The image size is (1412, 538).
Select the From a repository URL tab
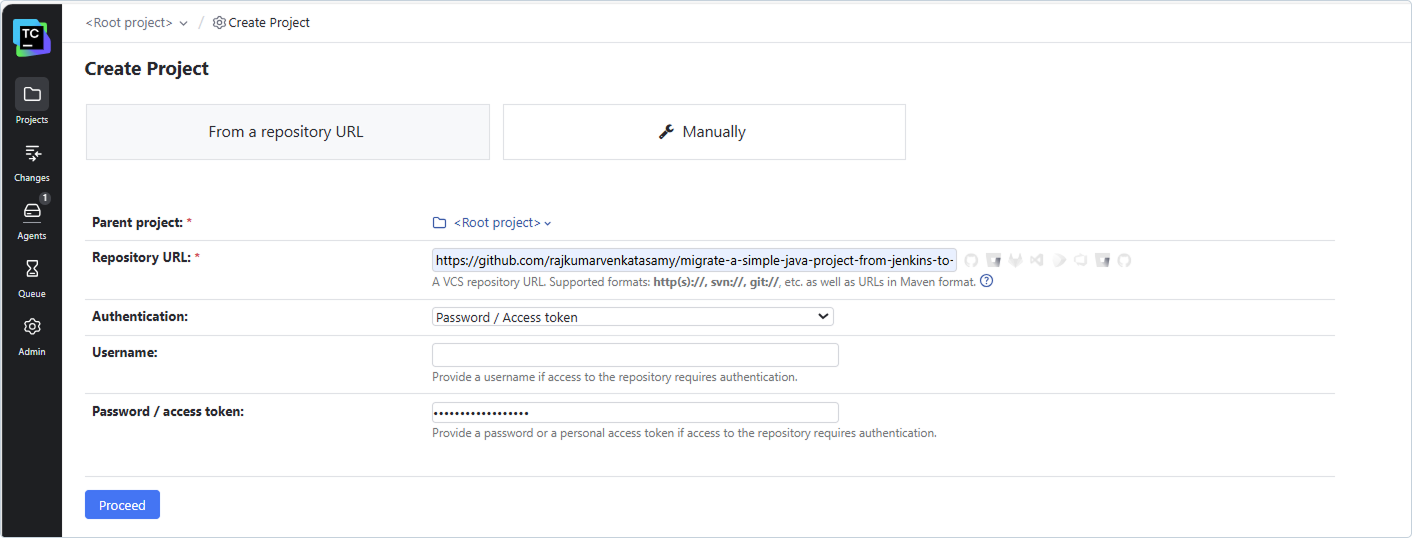[287, 132]
